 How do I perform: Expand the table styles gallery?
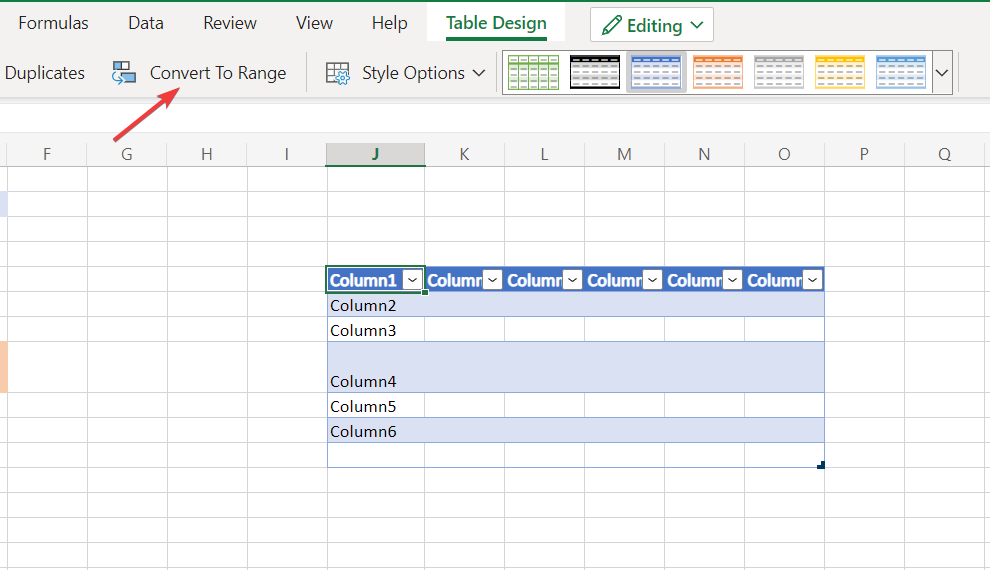942,73
